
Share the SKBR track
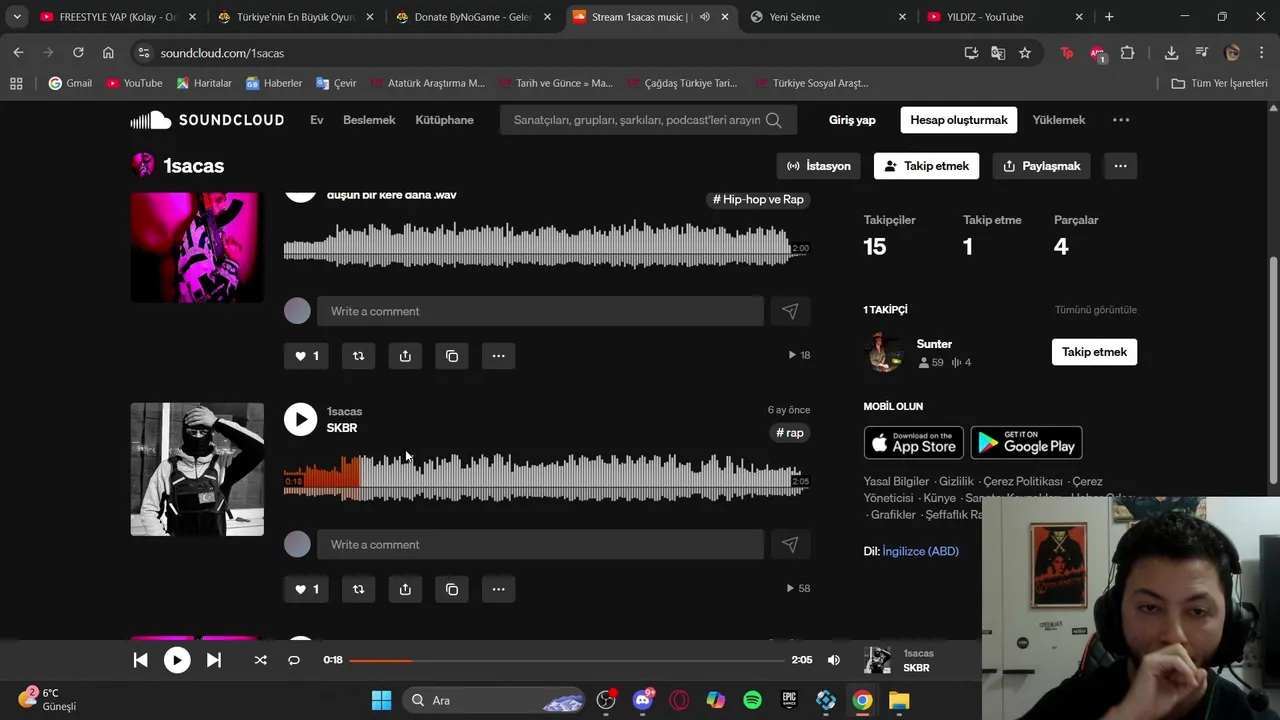(405, 589)
